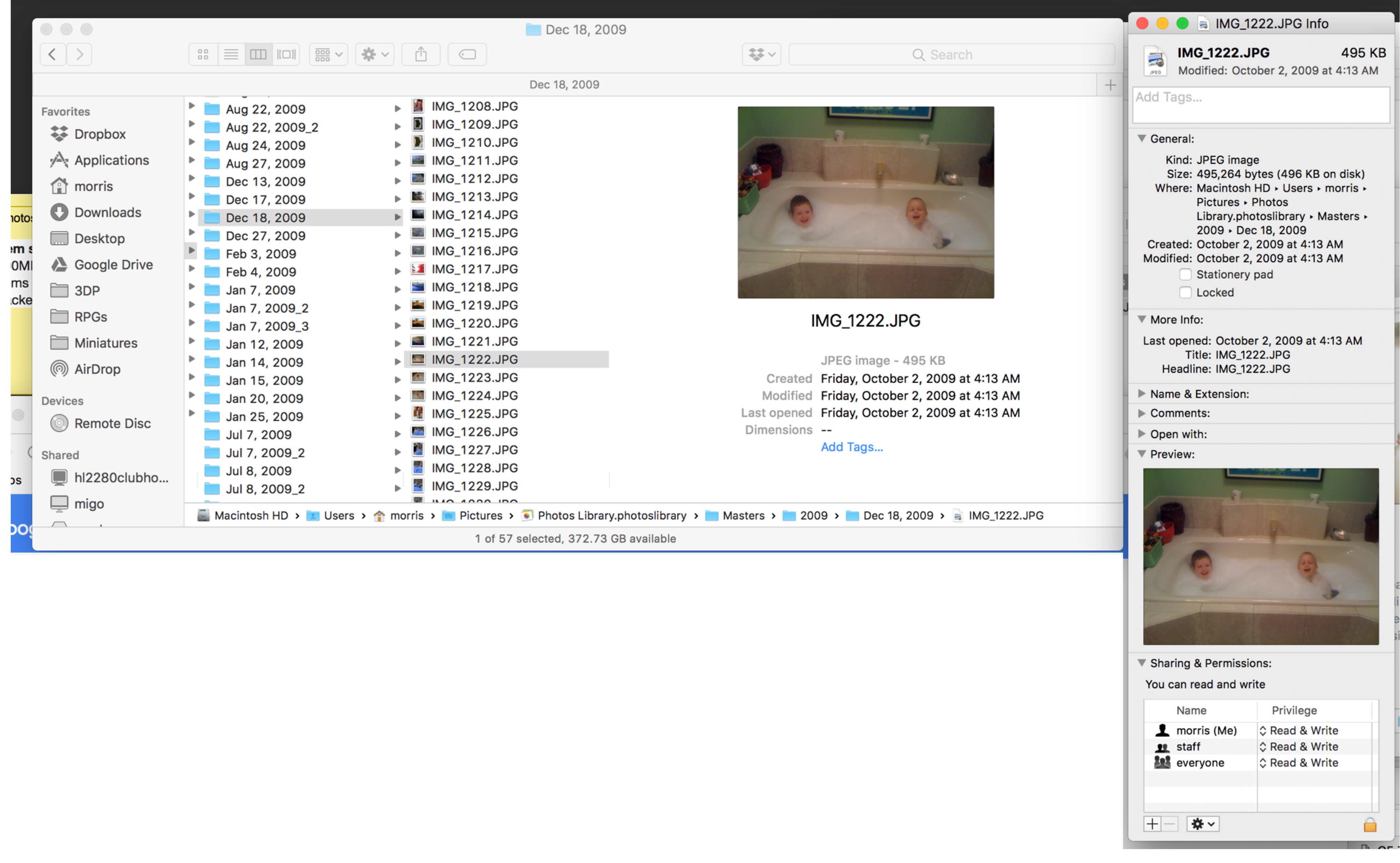This screenshot has width=1400, height=863.
Task: Enable the Stationery pad checkbox
Action: coord(1185,274)
